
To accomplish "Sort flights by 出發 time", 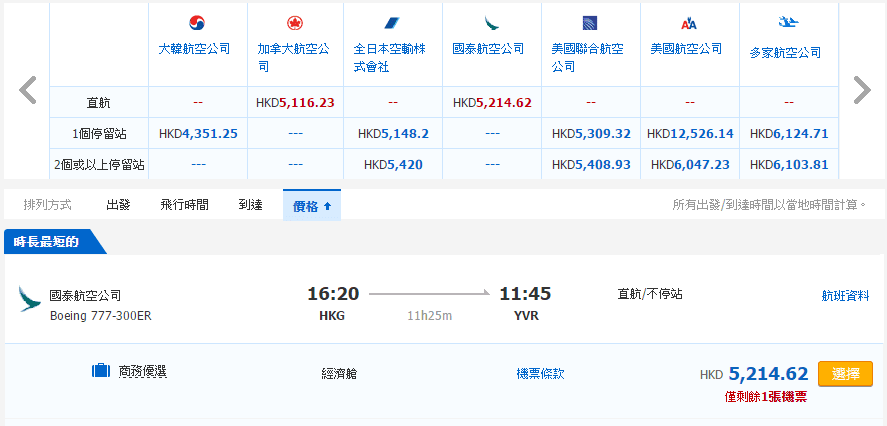I will (118, 205).
